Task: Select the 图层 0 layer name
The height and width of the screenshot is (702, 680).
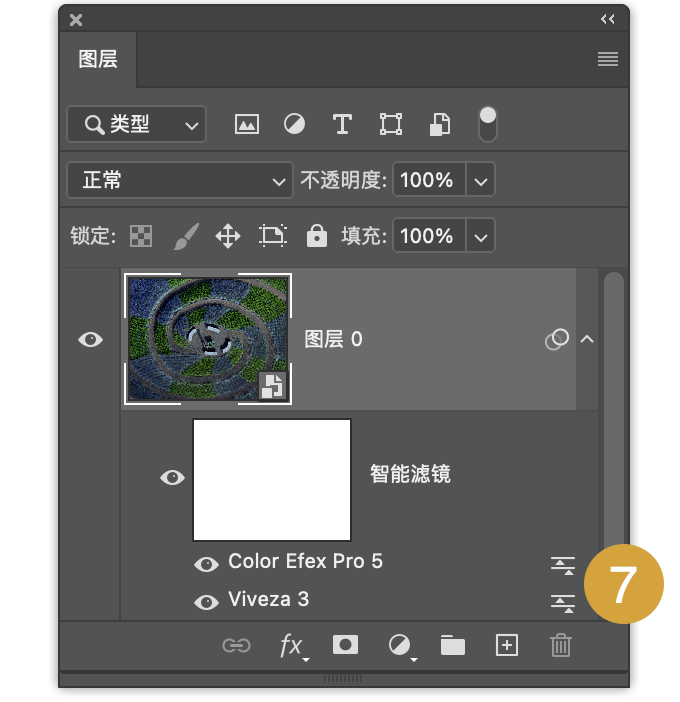Action: (333, 339)
